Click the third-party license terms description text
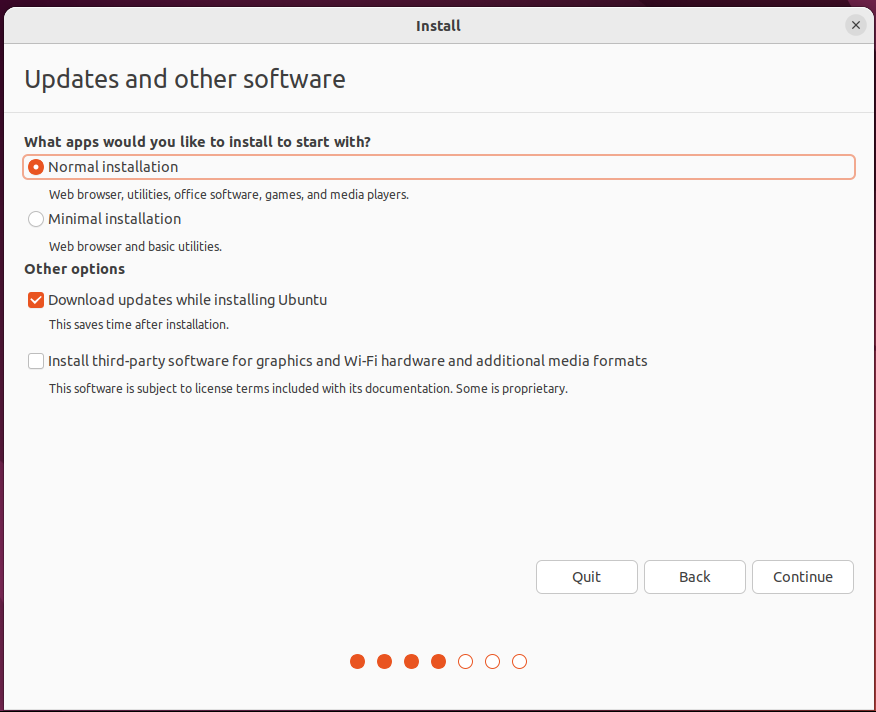This screenshot has height=712, width=876. (308, 388)
